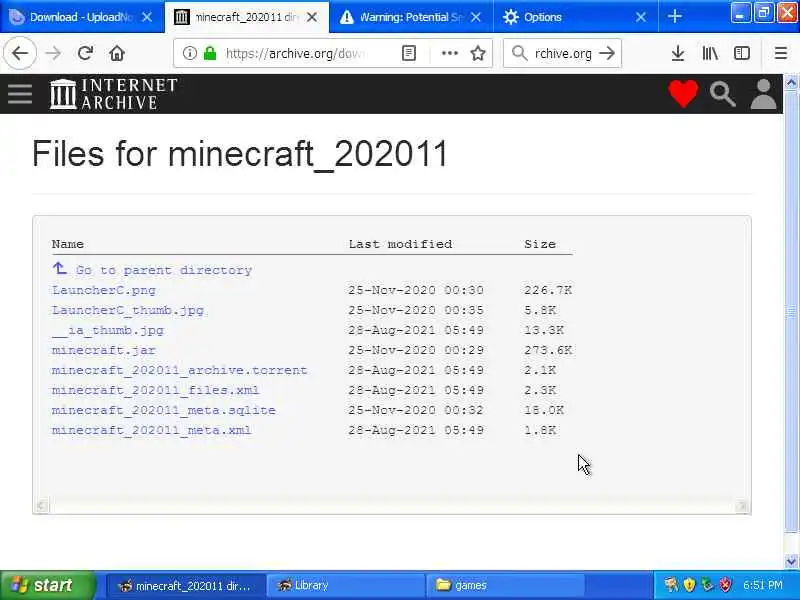Click the page scrollbar down arrow
The width and height of the screenshot is (800, 600).
click(x=791, y=561)
